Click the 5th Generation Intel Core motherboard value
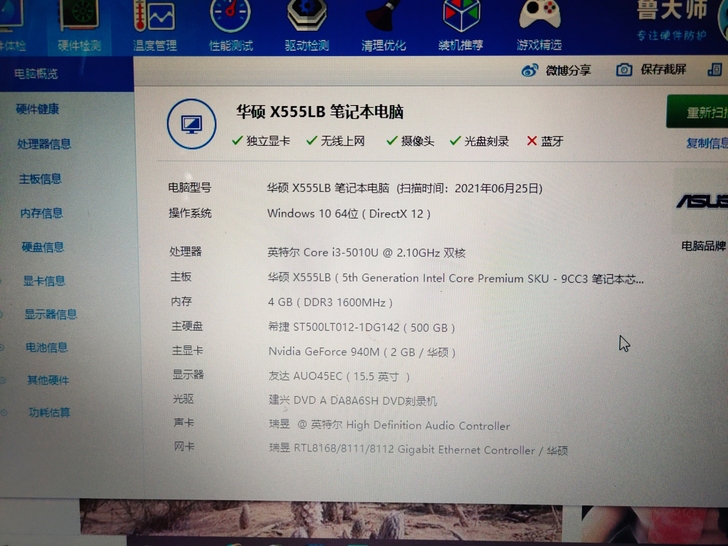The image size is (728, 546). pos(455,279)
